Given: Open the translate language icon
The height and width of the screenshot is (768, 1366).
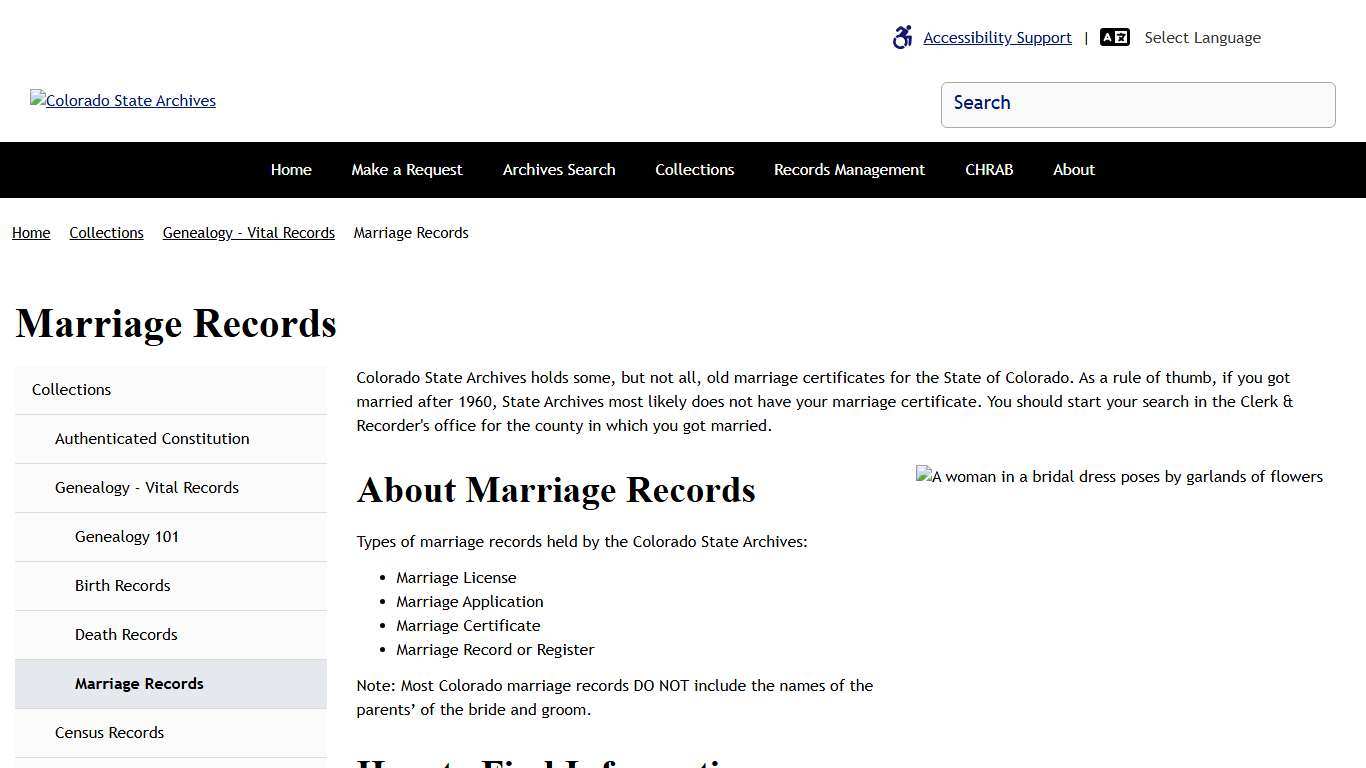Looking at the screenshot, I should click(x=1114, y=37).
